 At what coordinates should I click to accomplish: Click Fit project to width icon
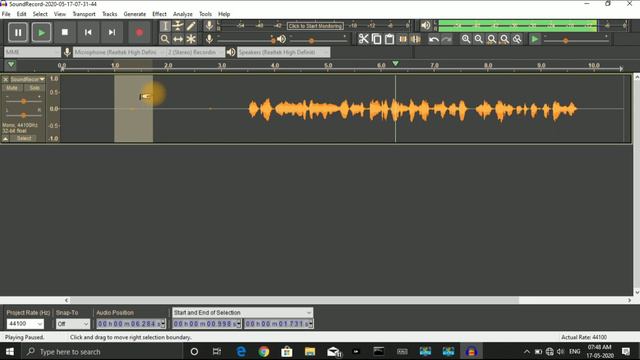coord(505,39)
